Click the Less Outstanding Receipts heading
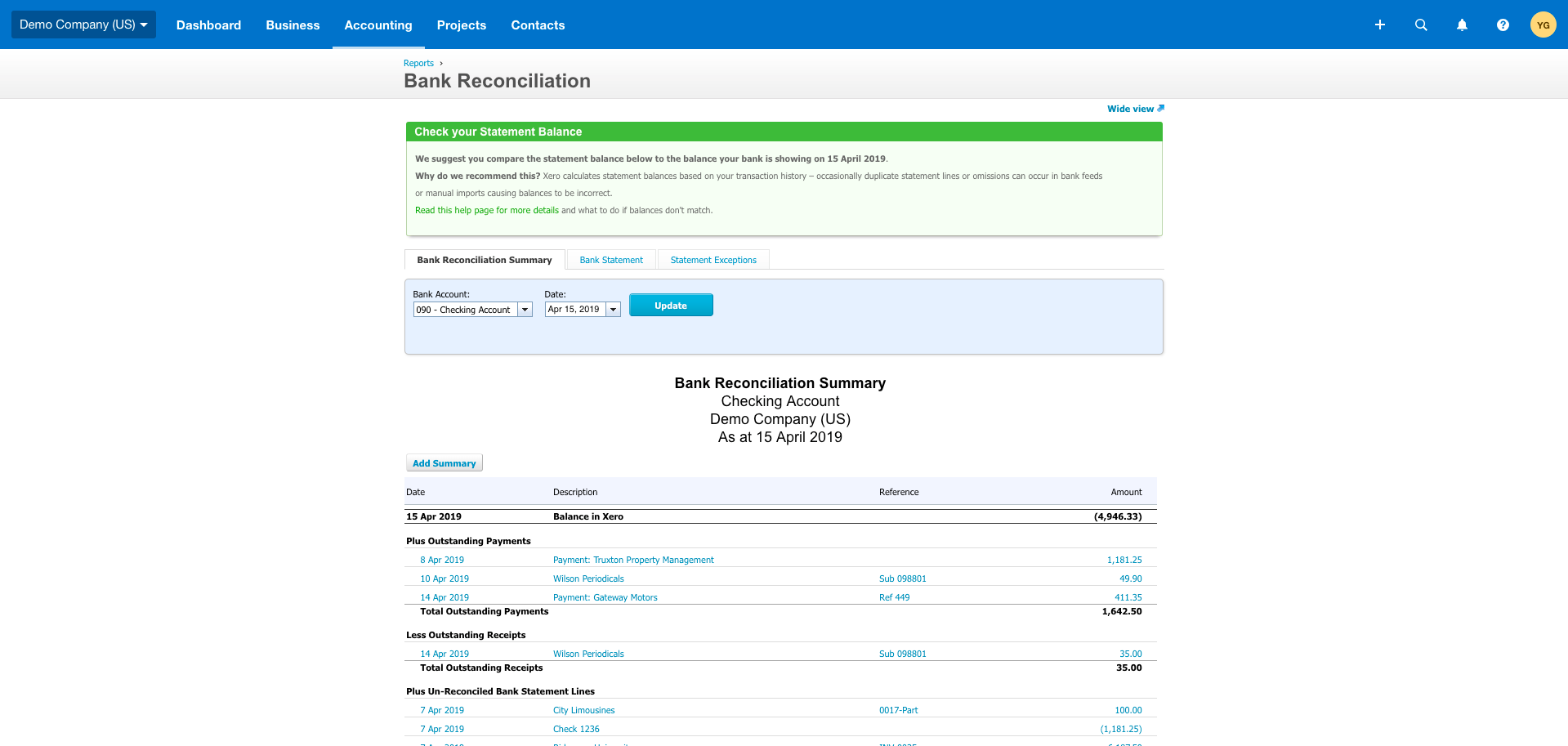Image resolution: width=1568 pixels, height=746 pixels. pos(466,635)
